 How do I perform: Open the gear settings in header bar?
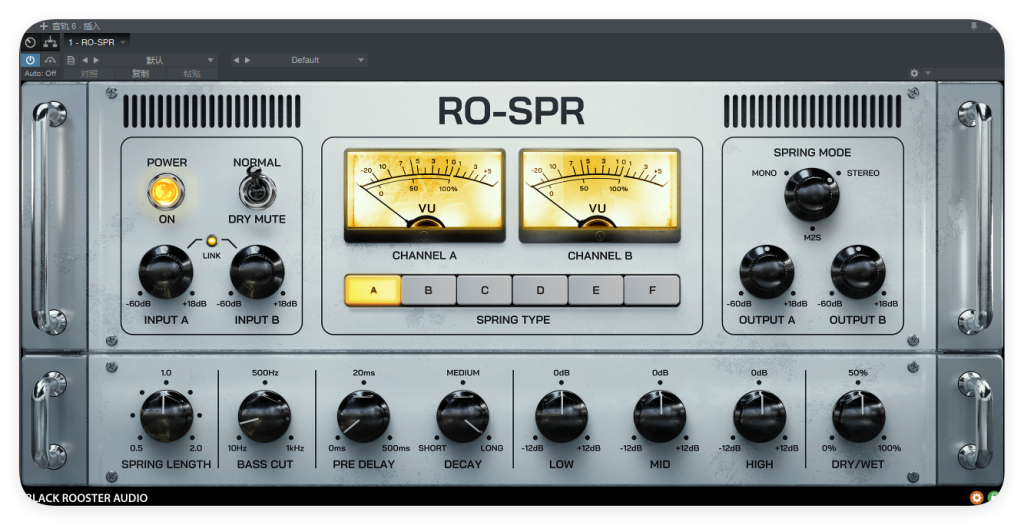(914, 73)
